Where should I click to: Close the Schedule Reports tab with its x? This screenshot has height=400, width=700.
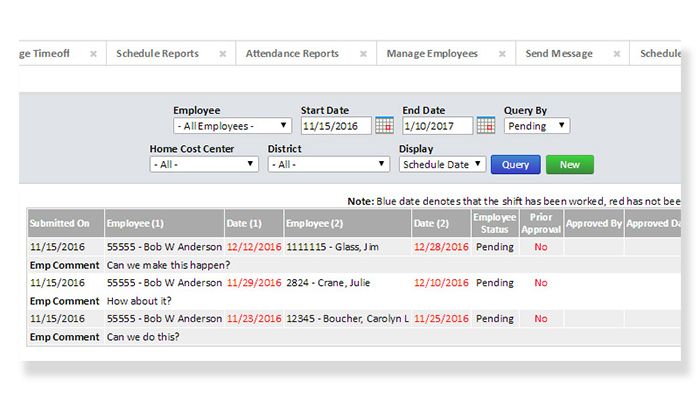(223, 54)
